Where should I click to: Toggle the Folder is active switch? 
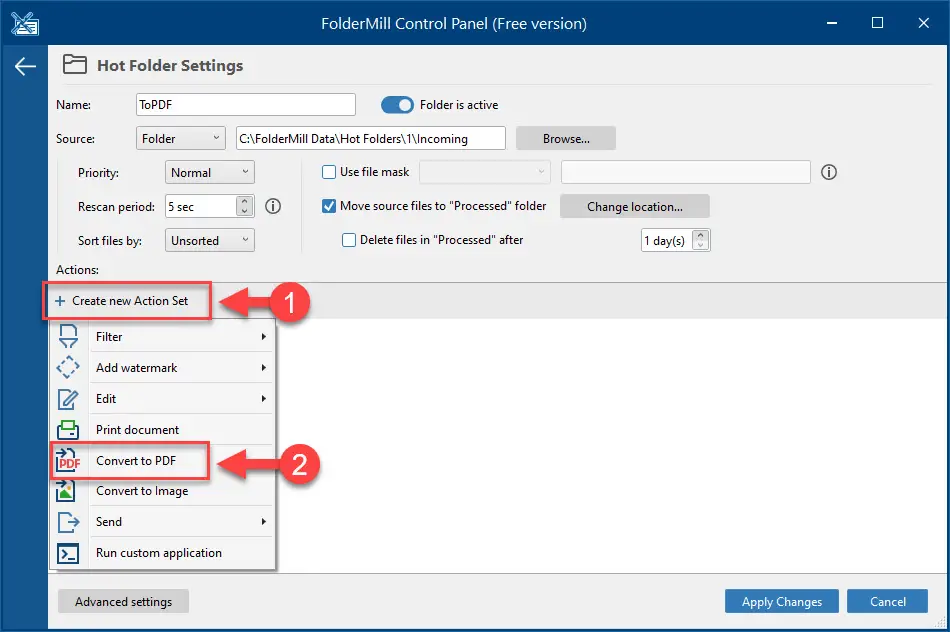397,105
